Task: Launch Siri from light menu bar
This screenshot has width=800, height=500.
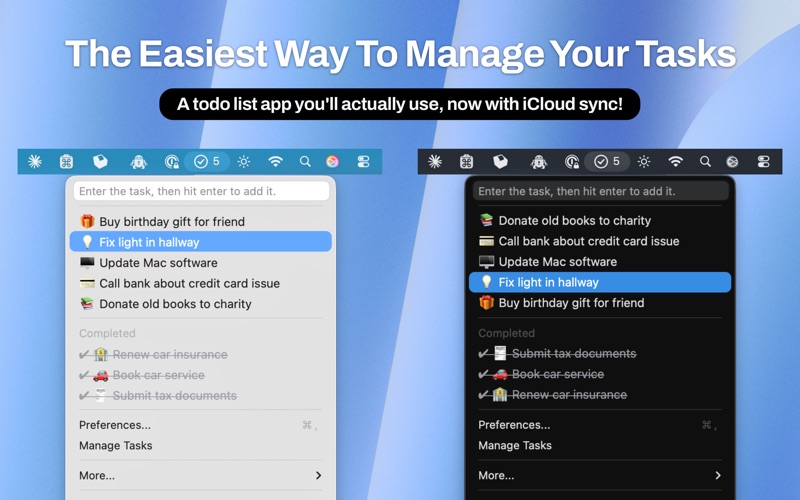Action: pos(332,162)
